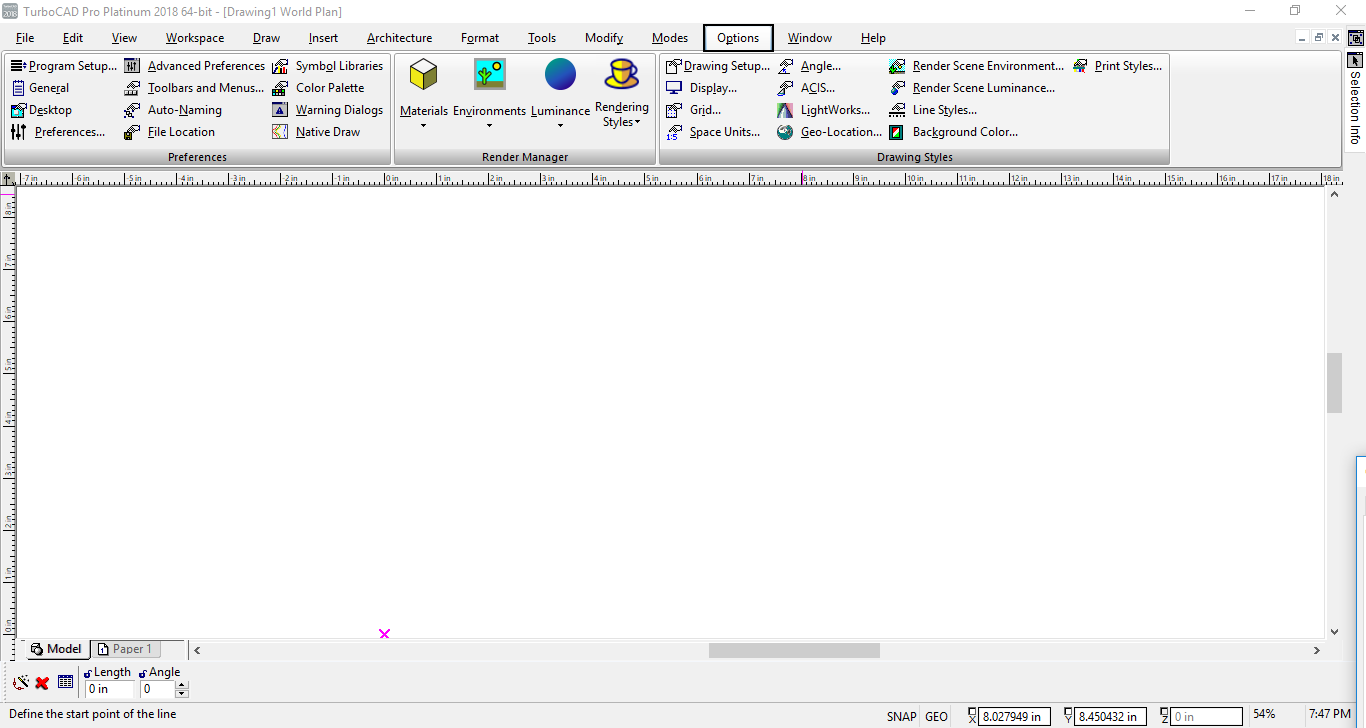Click the Materials cube icon

click(x=424, y=75)
